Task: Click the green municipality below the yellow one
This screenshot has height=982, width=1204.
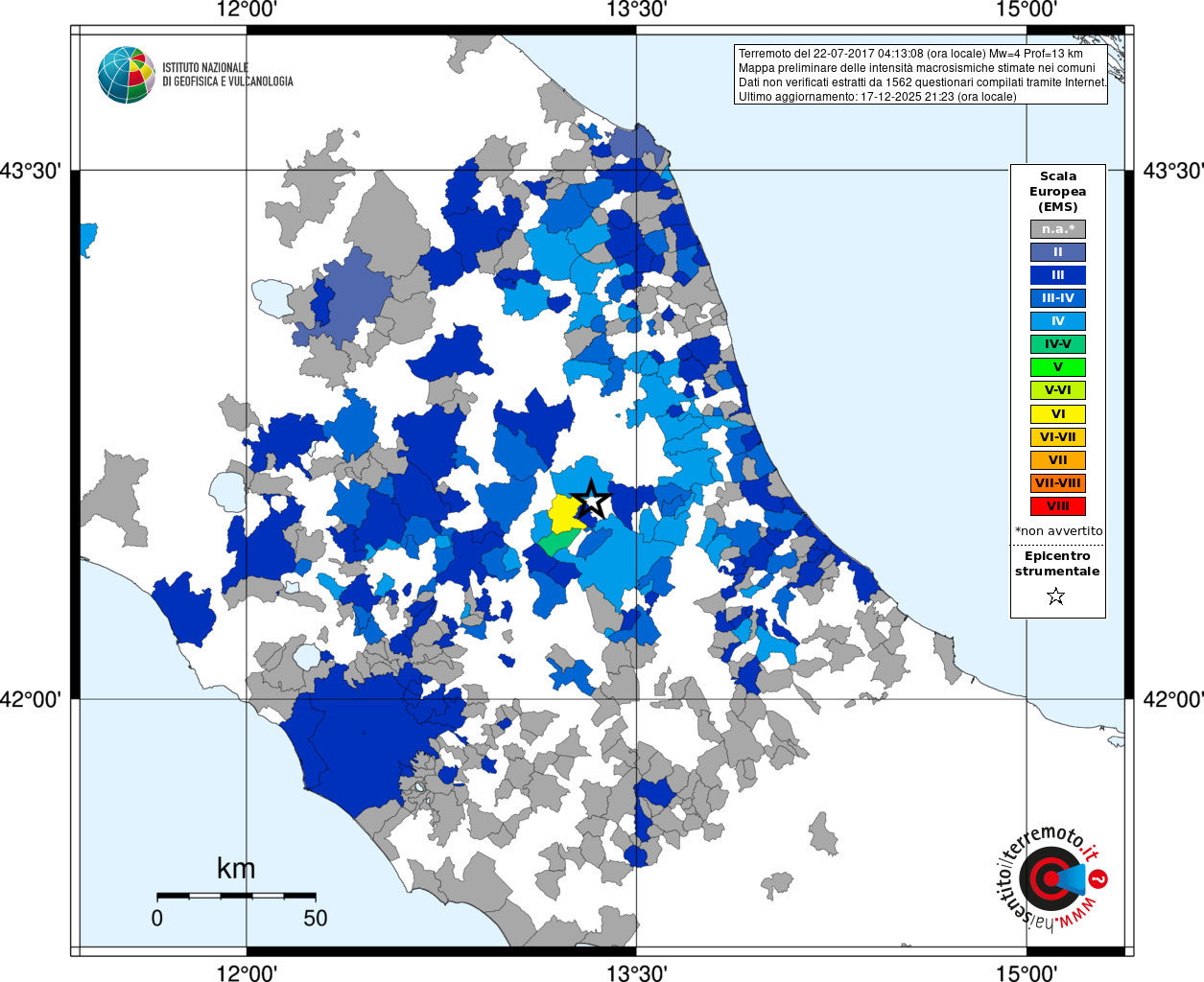Action: tap(556, 542)
